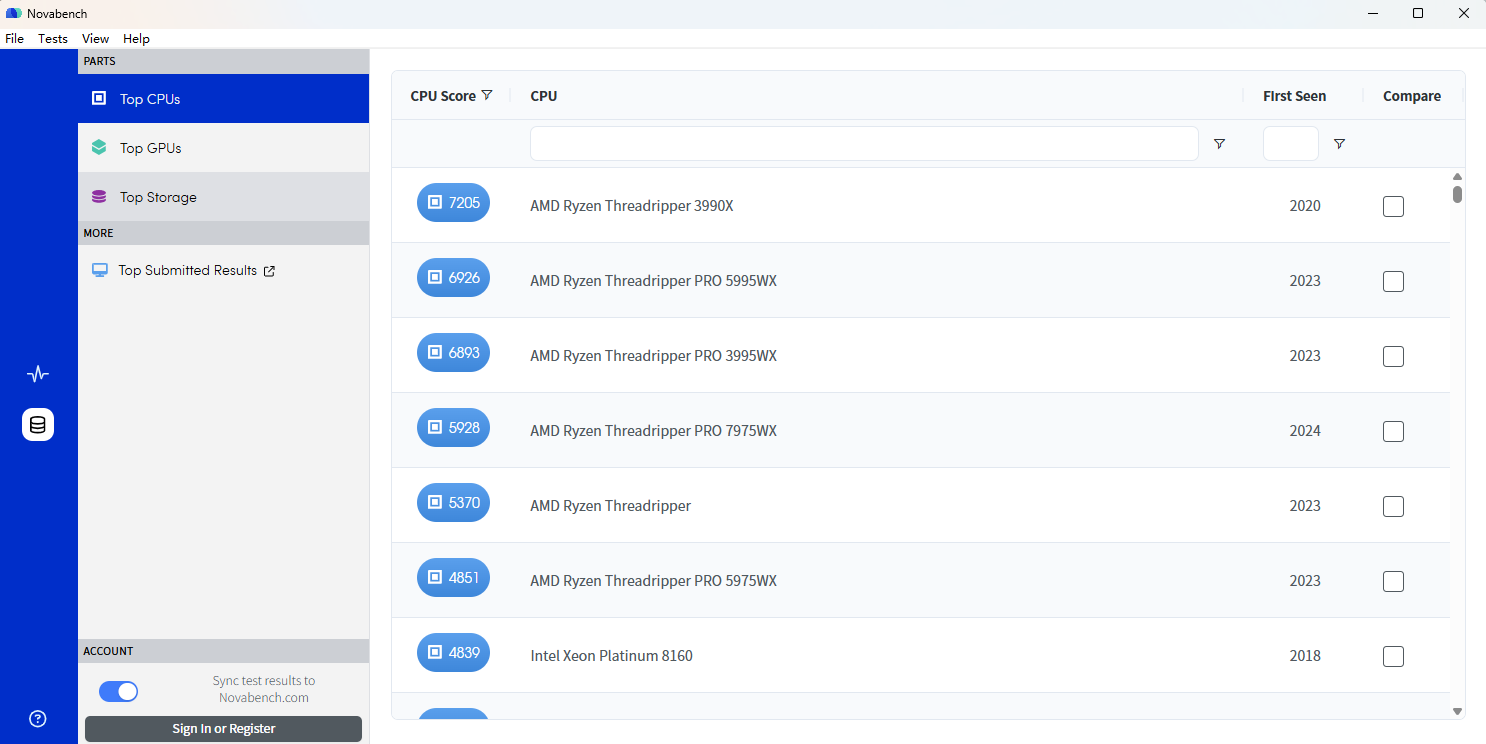This screenshot has height=744, width=1486.
Task: Maximize the Novabench window
Action: (x=1418, y=13)
